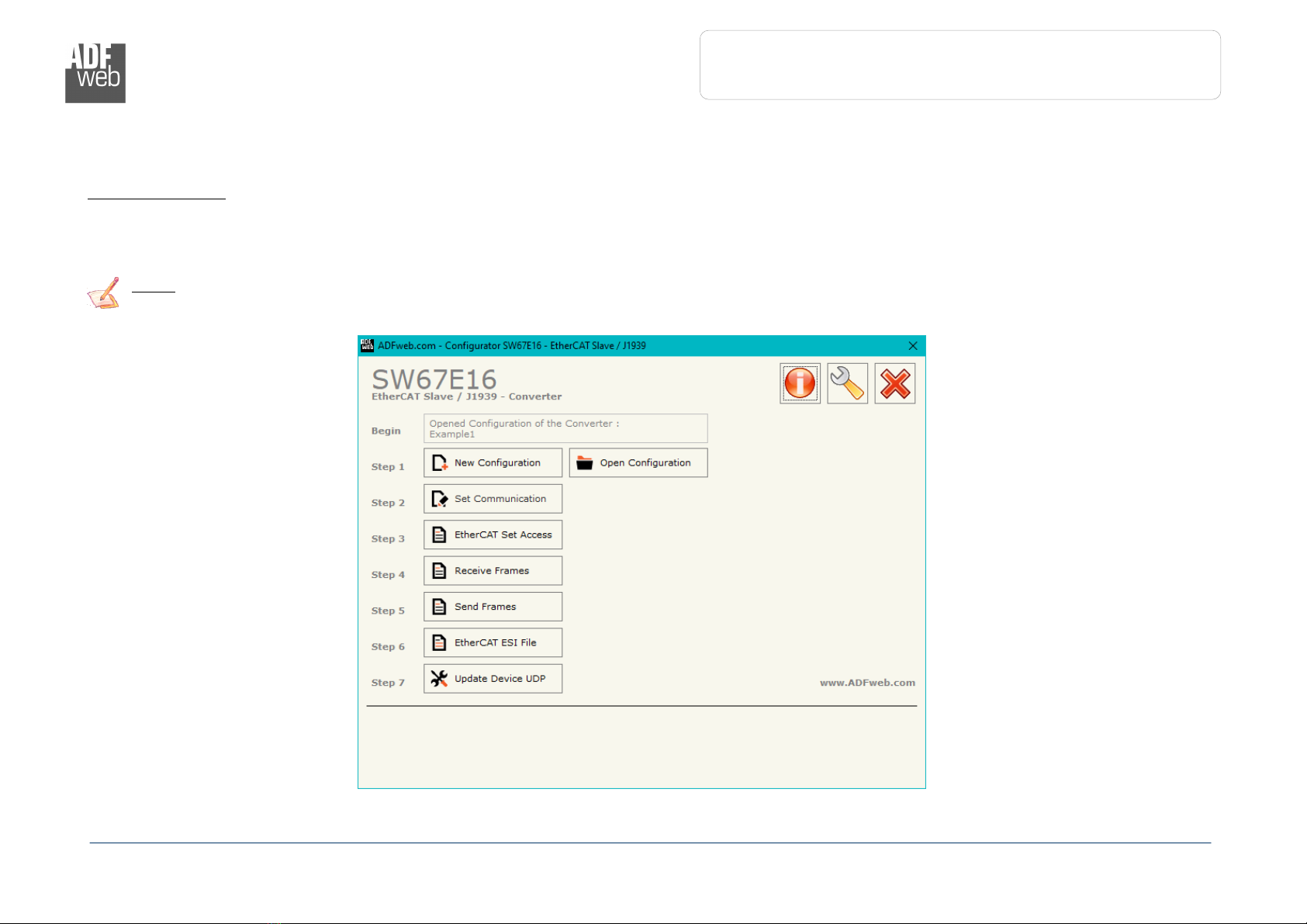This screenshot has width=1307, height=924.
Task: Click the ADF web logo
Action: tap(95, 73)
